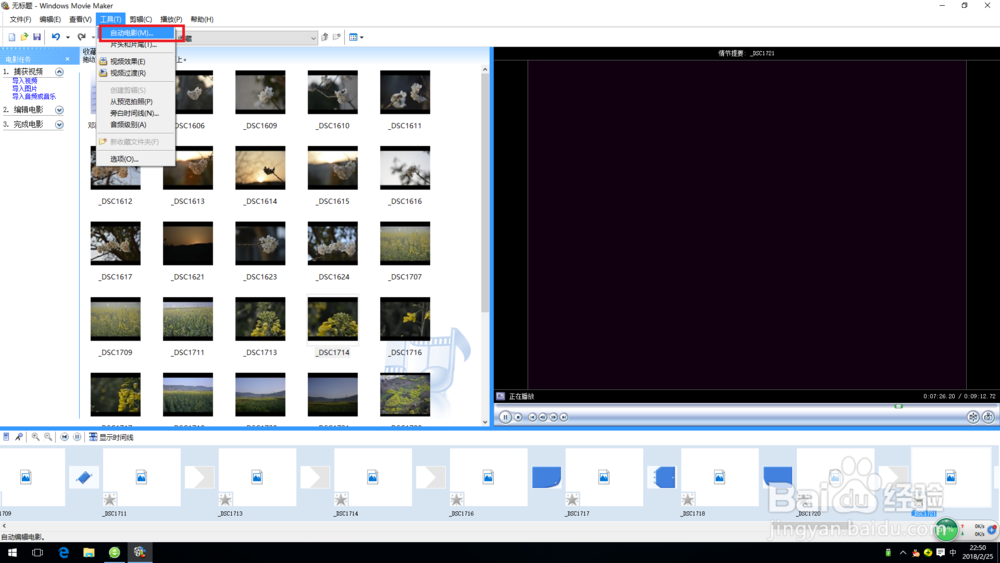Screen dimensions: 1000x563
Task: Click the Import audio or music link
Action: [34, 96]
